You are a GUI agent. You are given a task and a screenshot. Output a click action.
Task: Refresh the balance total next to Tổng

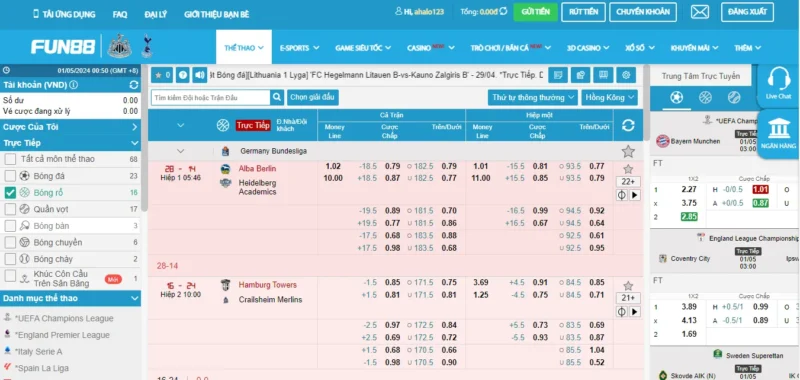pos(504,11)
